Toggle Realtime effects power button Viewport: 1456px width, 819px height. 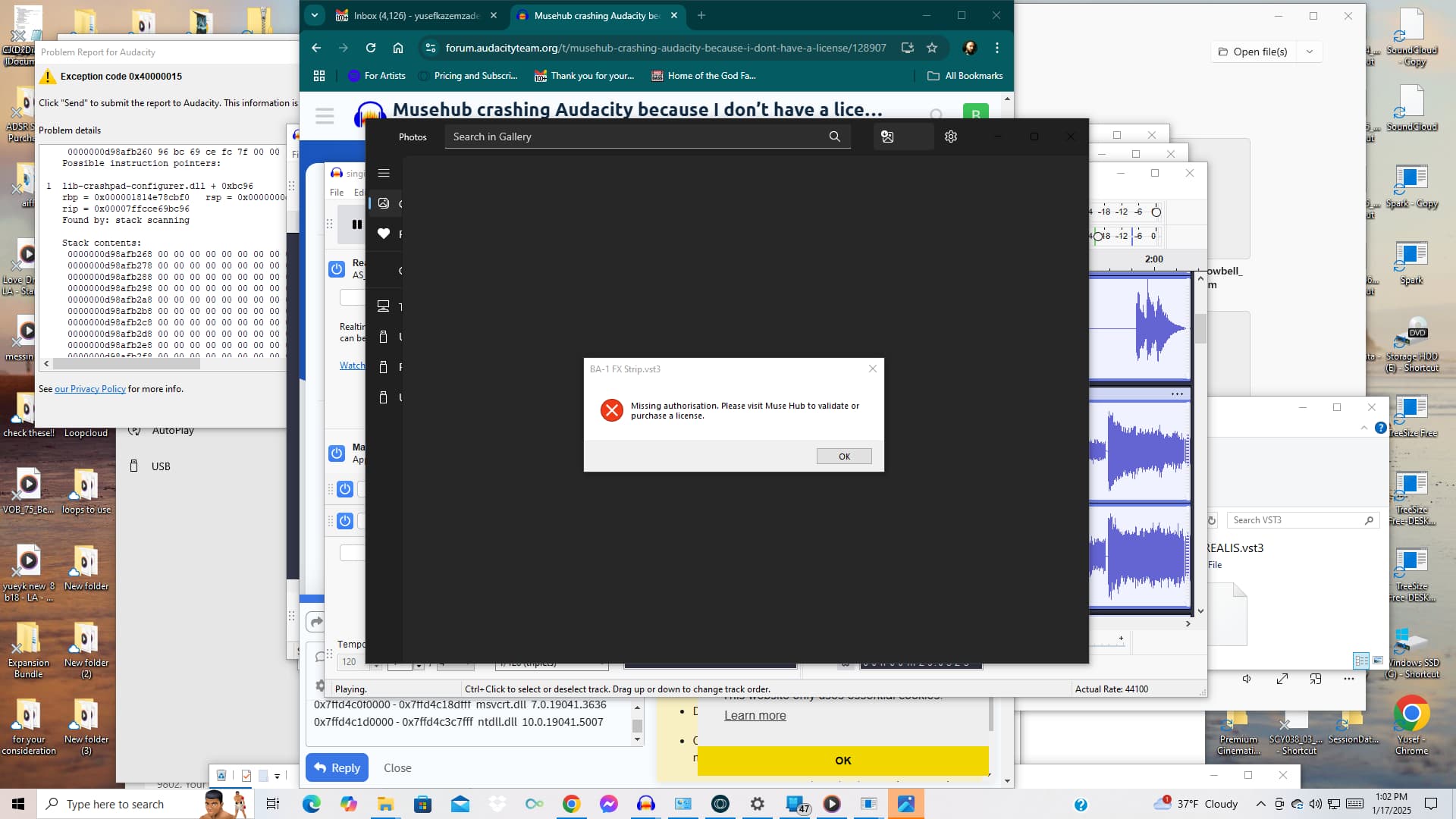coord(337,268)
